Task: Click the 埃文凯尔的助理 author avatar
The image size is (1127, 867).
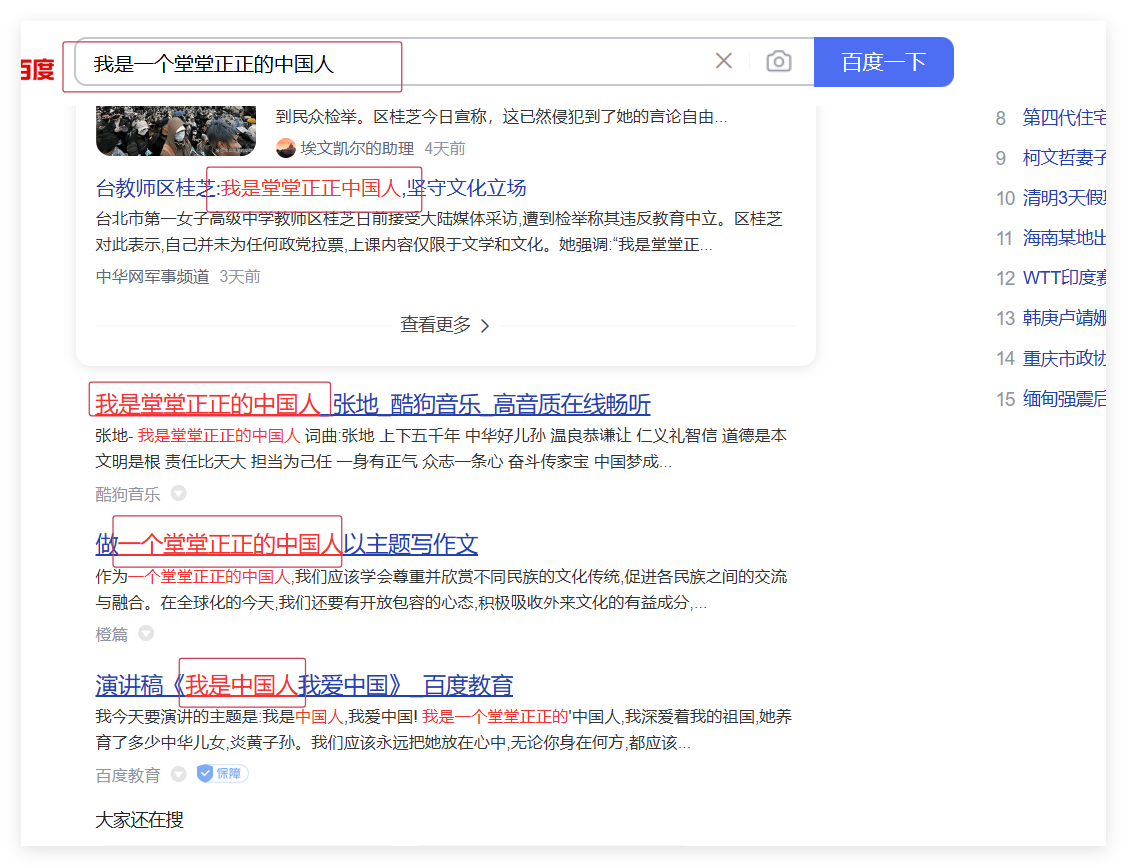Action: (285, 148)
